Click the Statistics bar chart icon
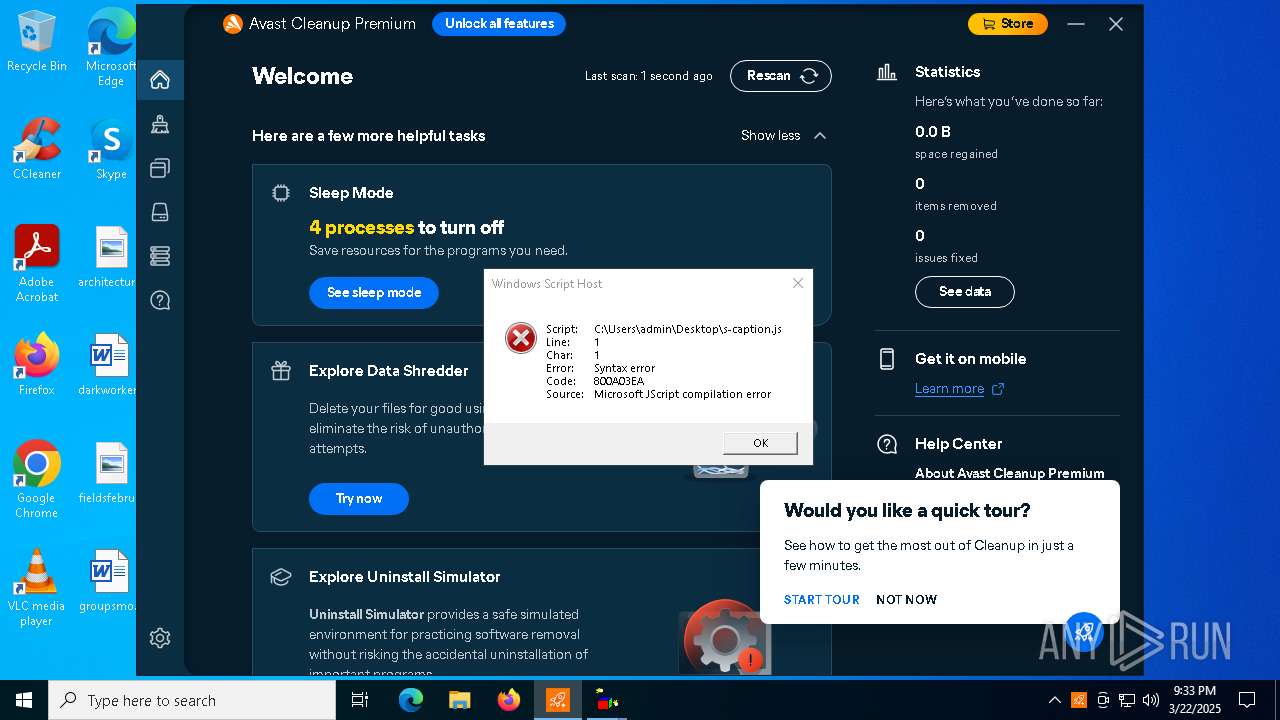Viewport: 1280px width, 720px height. [887, 72]
